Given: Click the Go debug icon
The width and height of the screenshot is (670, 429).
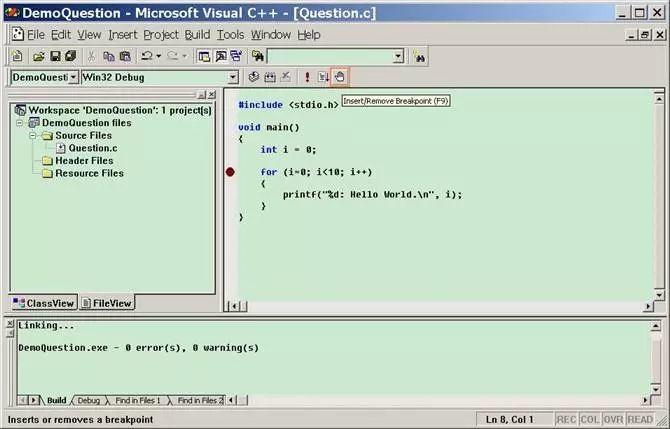Looking at the screenshot, I should [323, 77].
